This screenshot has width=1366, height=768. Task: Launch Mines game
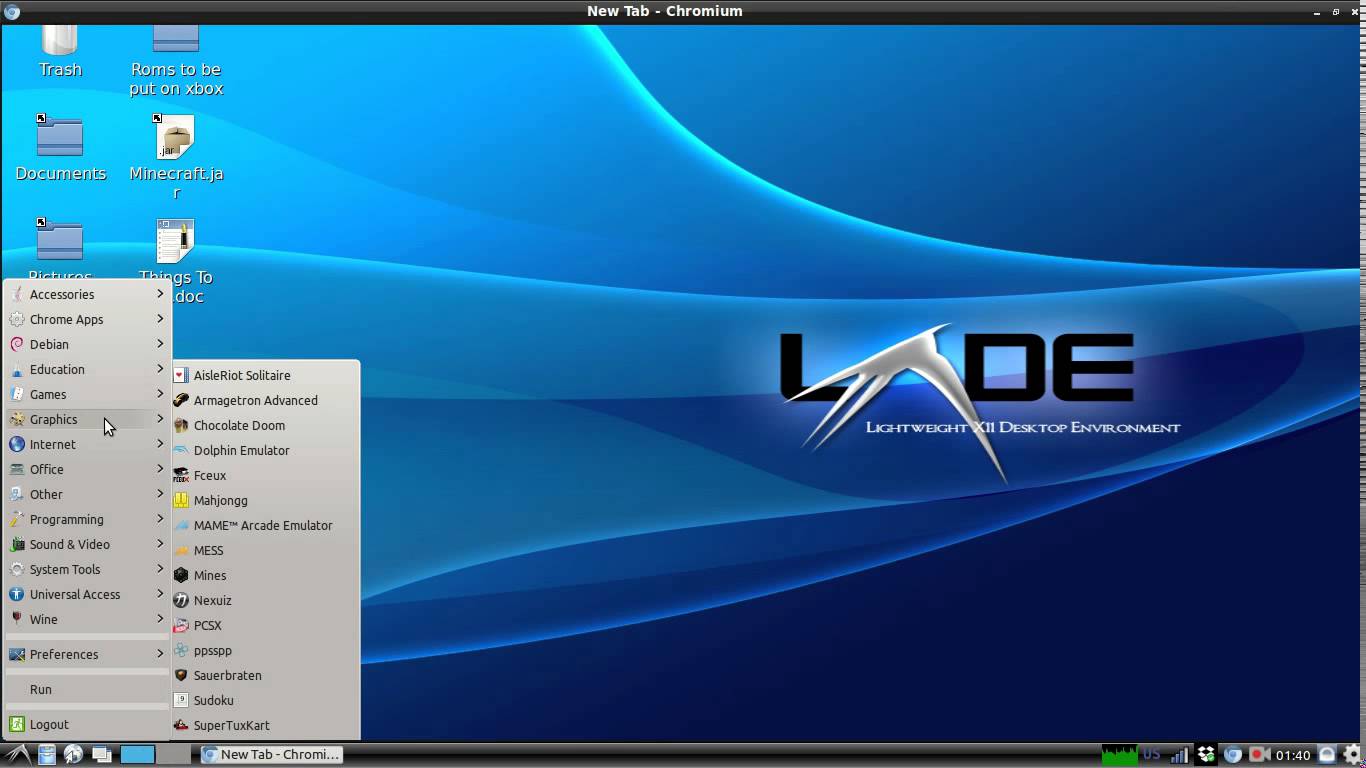[x=265, y=576]
